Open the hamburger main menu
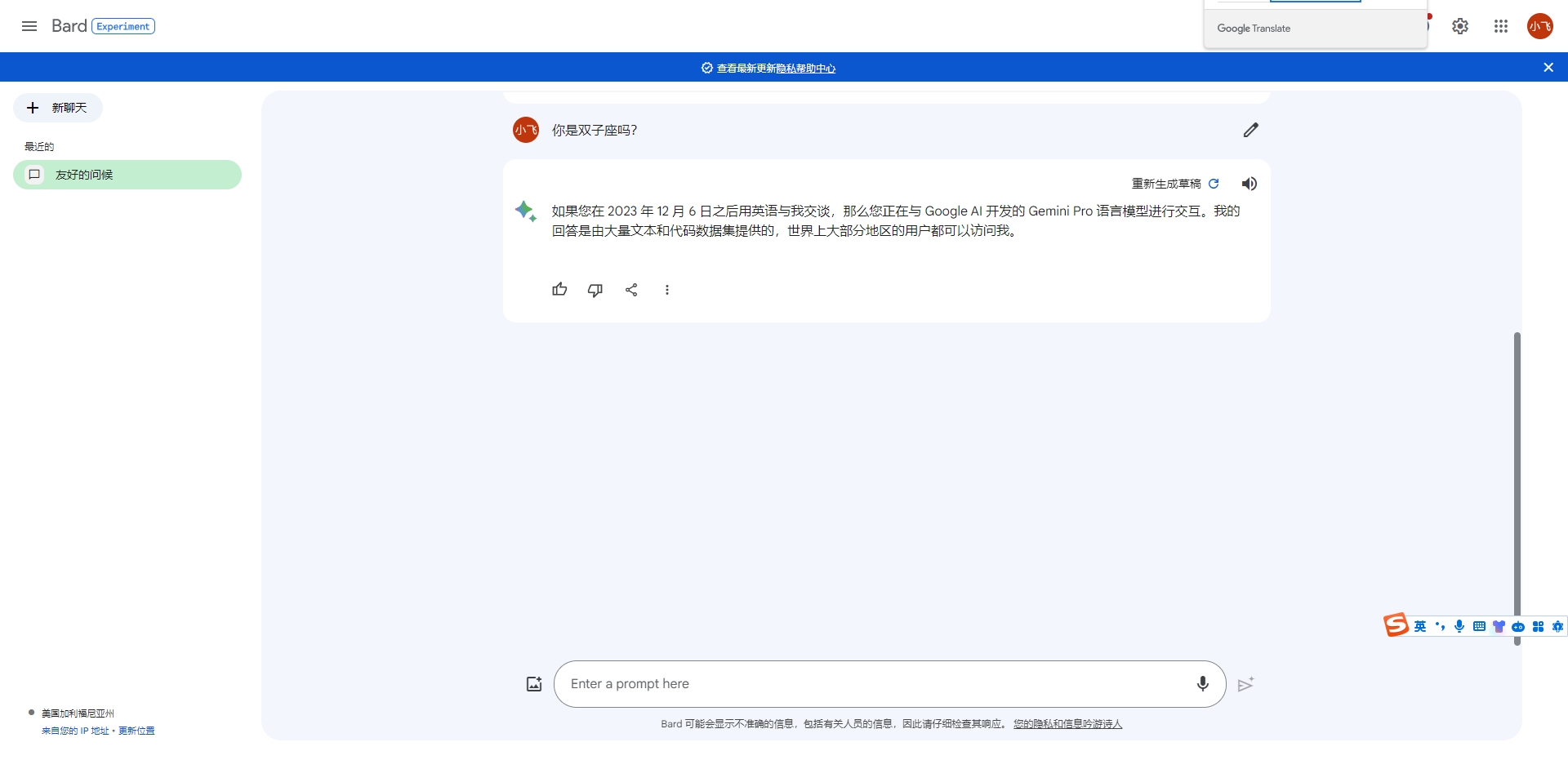Viewport: 1568px width, 760px height. (29, 26)
